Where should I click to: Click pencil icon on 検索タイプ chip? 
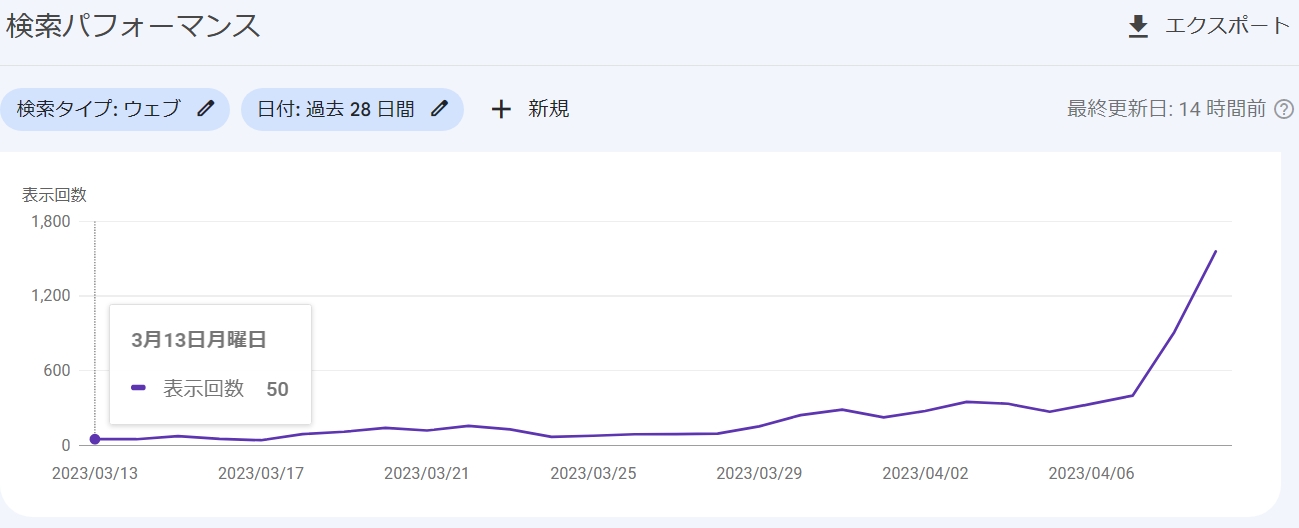(x=206, y=109)
